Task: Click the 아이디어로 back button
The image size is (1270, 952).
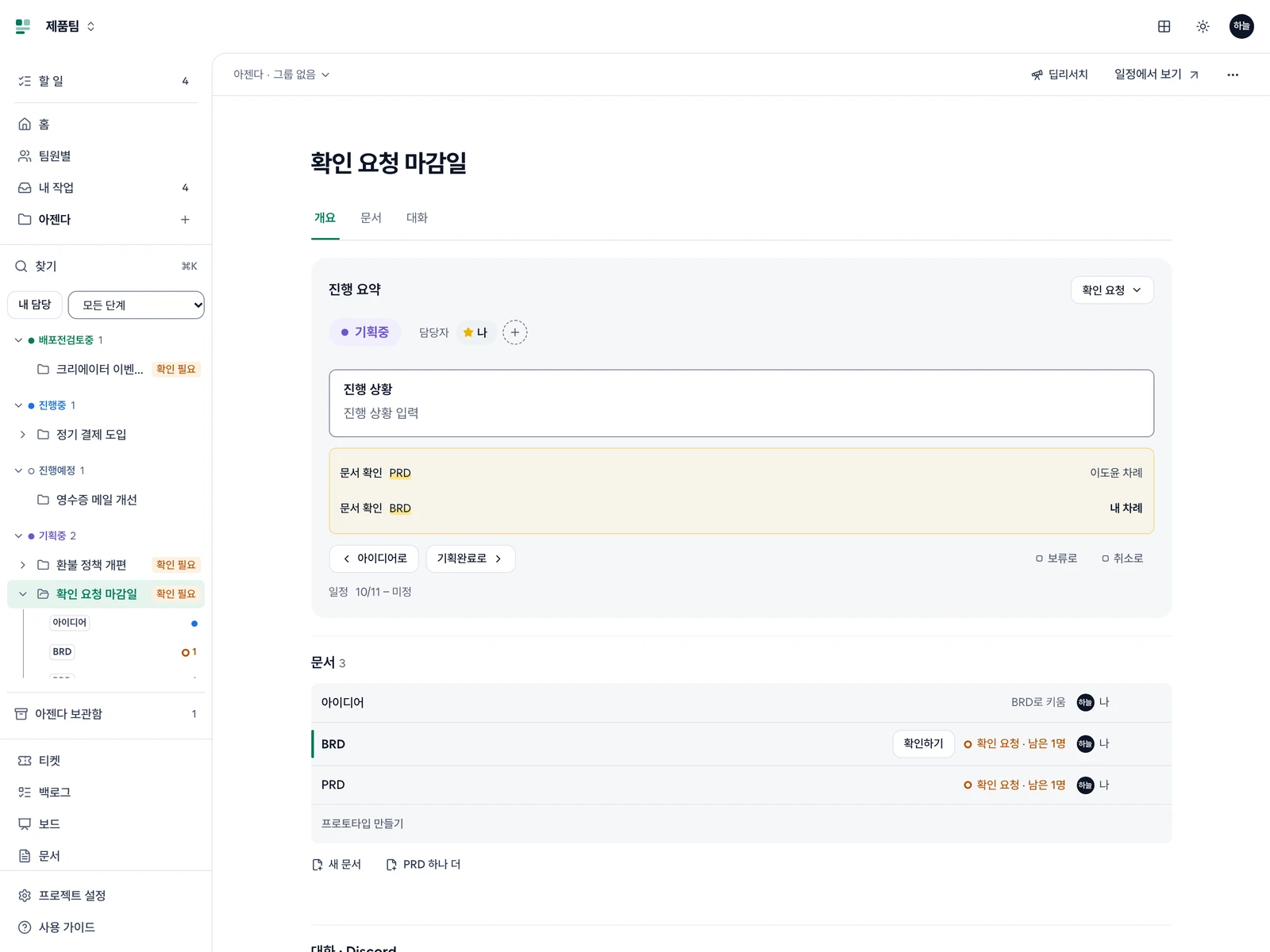Action: [374, 559]
